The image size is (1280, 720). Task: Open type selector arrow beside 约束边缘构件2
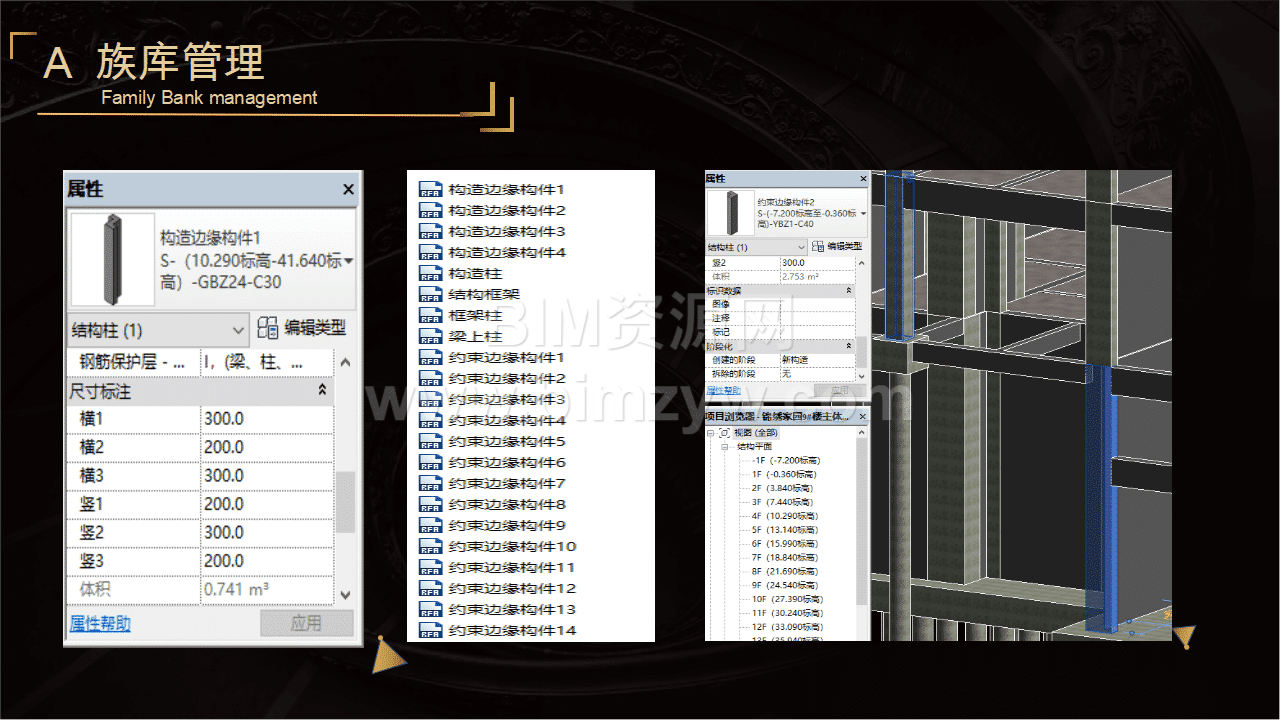click(x=863, y=213)
